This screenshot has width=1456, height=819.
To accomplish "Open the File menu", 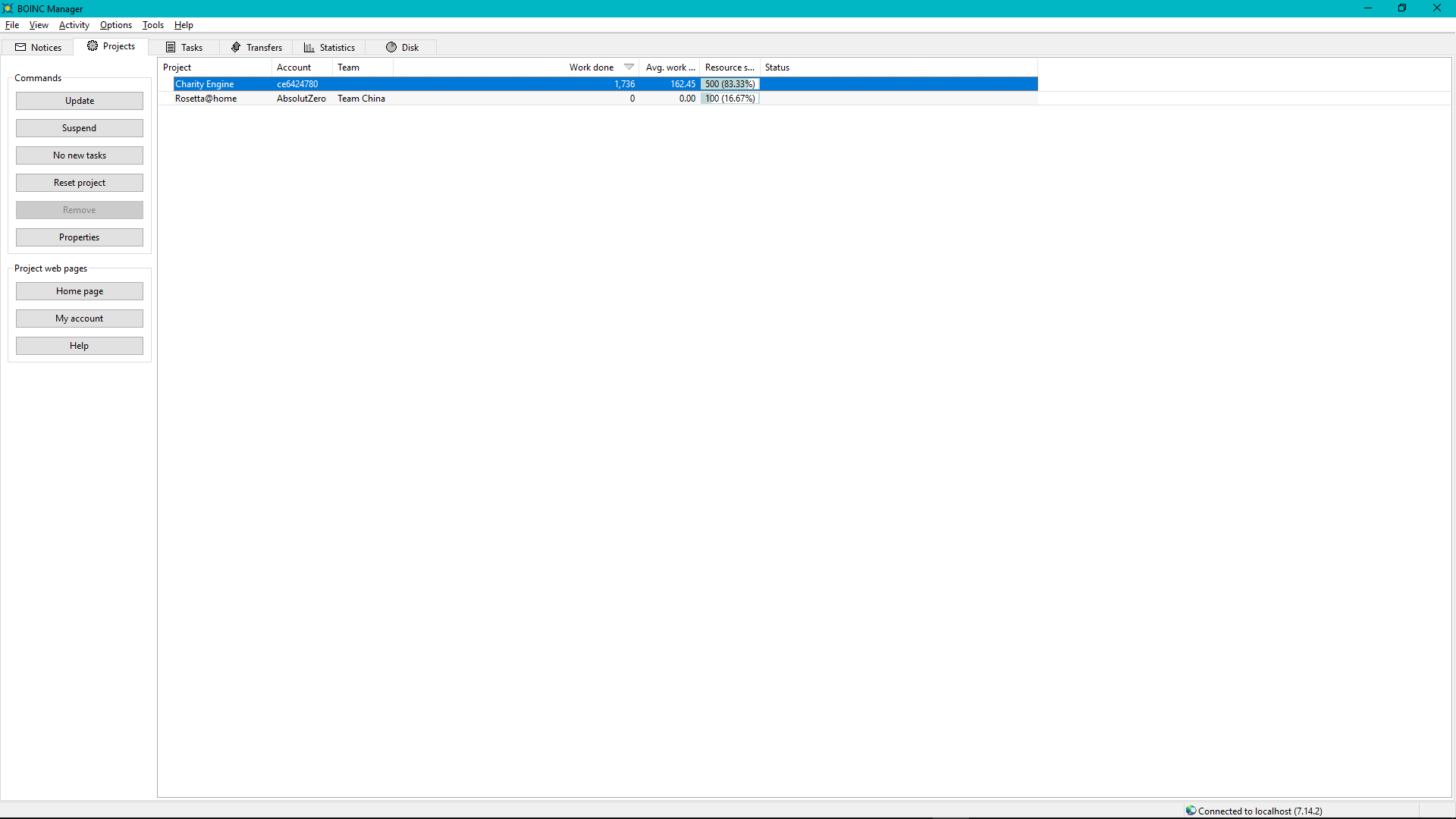I will point(12,25).
